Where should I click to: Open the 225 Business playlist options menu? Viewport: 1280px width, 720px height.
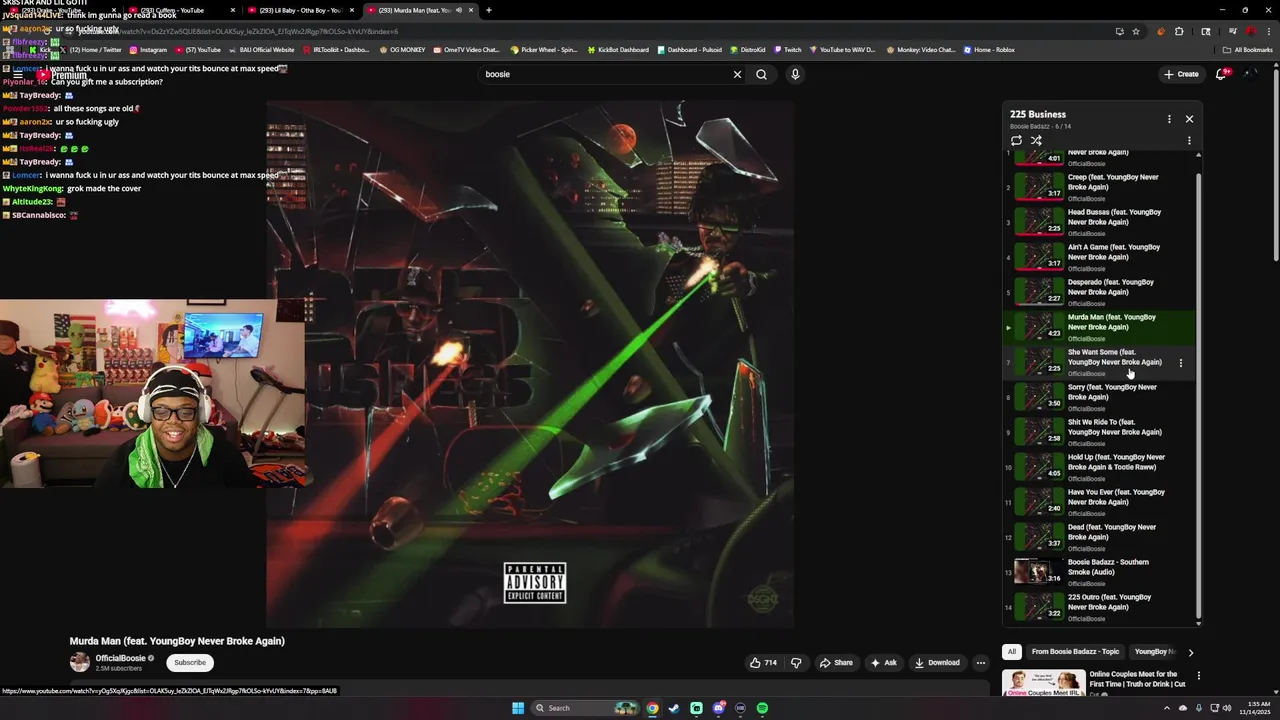[x=1169, y=119]
